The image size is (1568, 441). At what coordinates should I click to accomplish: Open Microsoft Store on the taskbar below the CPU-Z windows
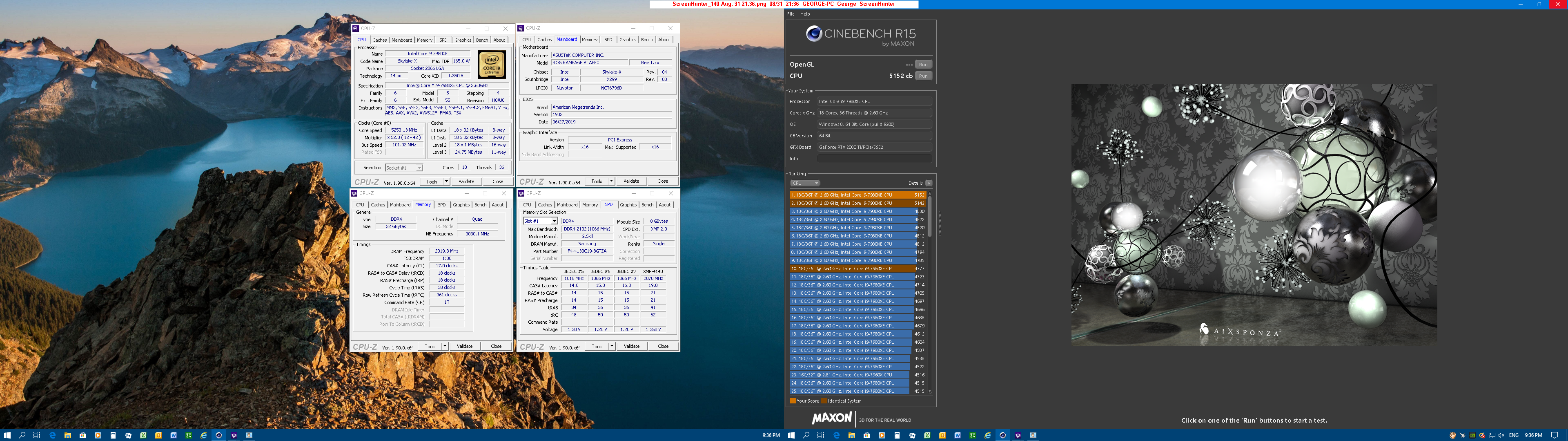point(83,435)
